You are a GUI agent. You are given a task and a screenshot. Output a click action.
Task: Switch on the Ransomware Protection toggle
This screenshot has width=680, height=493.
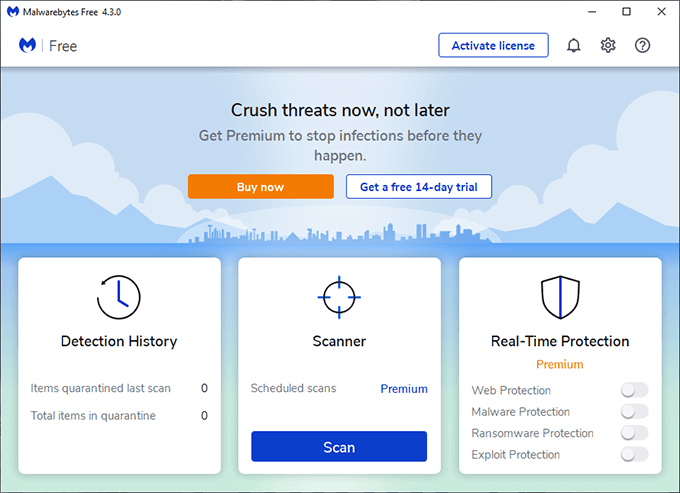pos(634,433)
